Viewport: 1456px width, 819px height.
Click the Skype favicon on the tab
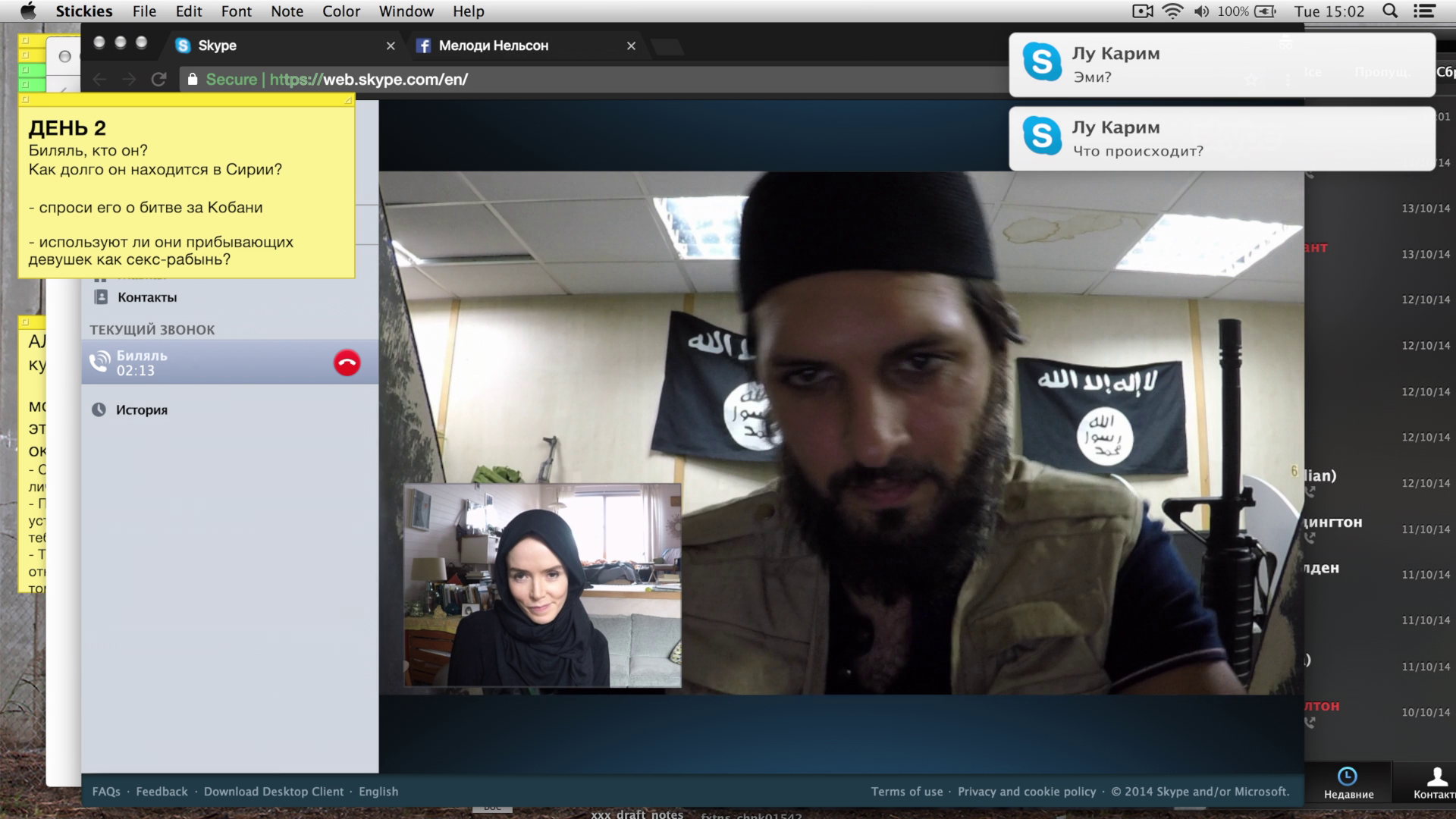pyautogui.click(x=183, y=45)
